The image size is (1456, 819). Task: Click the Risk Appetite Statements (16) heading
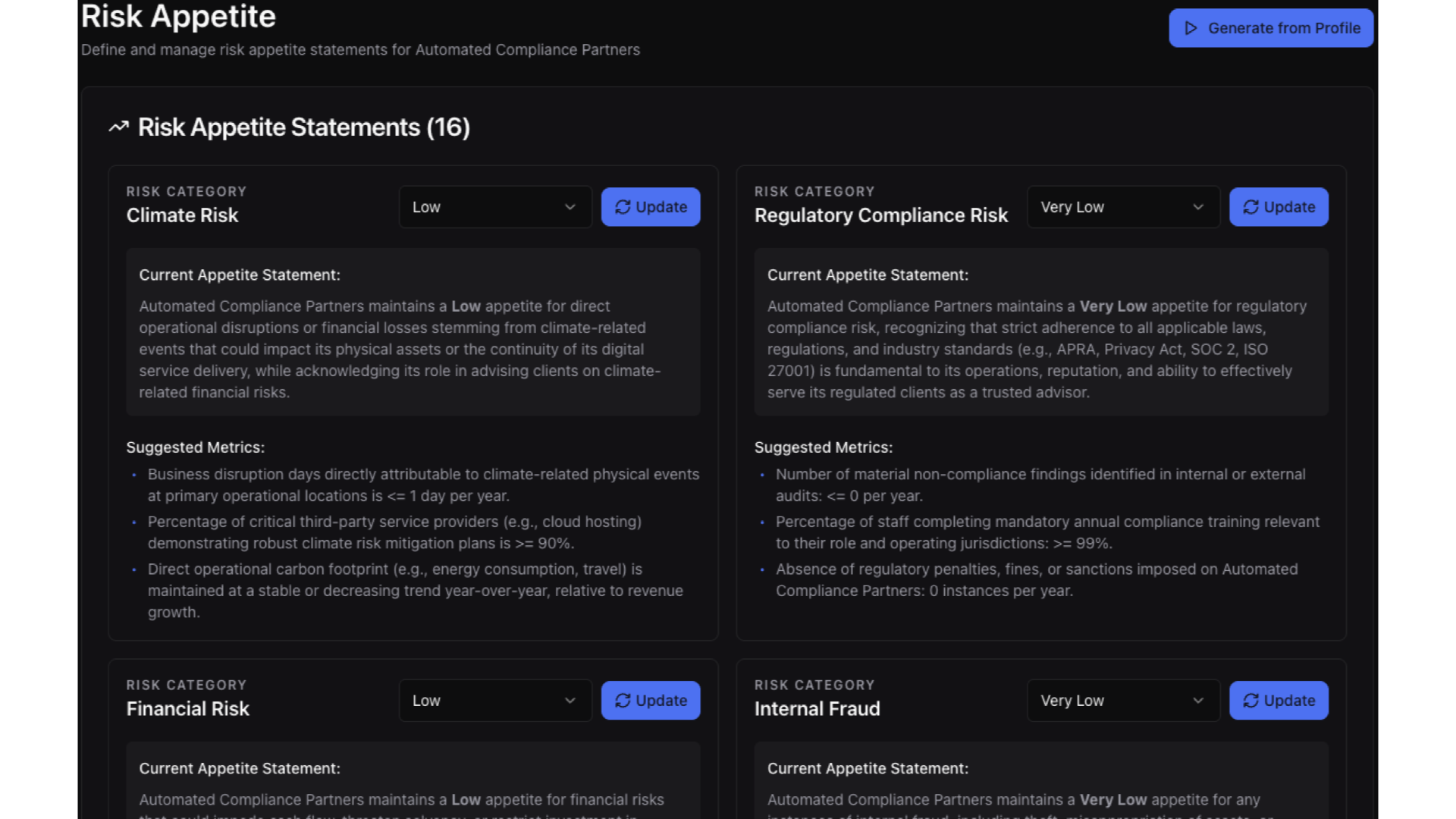303,127
